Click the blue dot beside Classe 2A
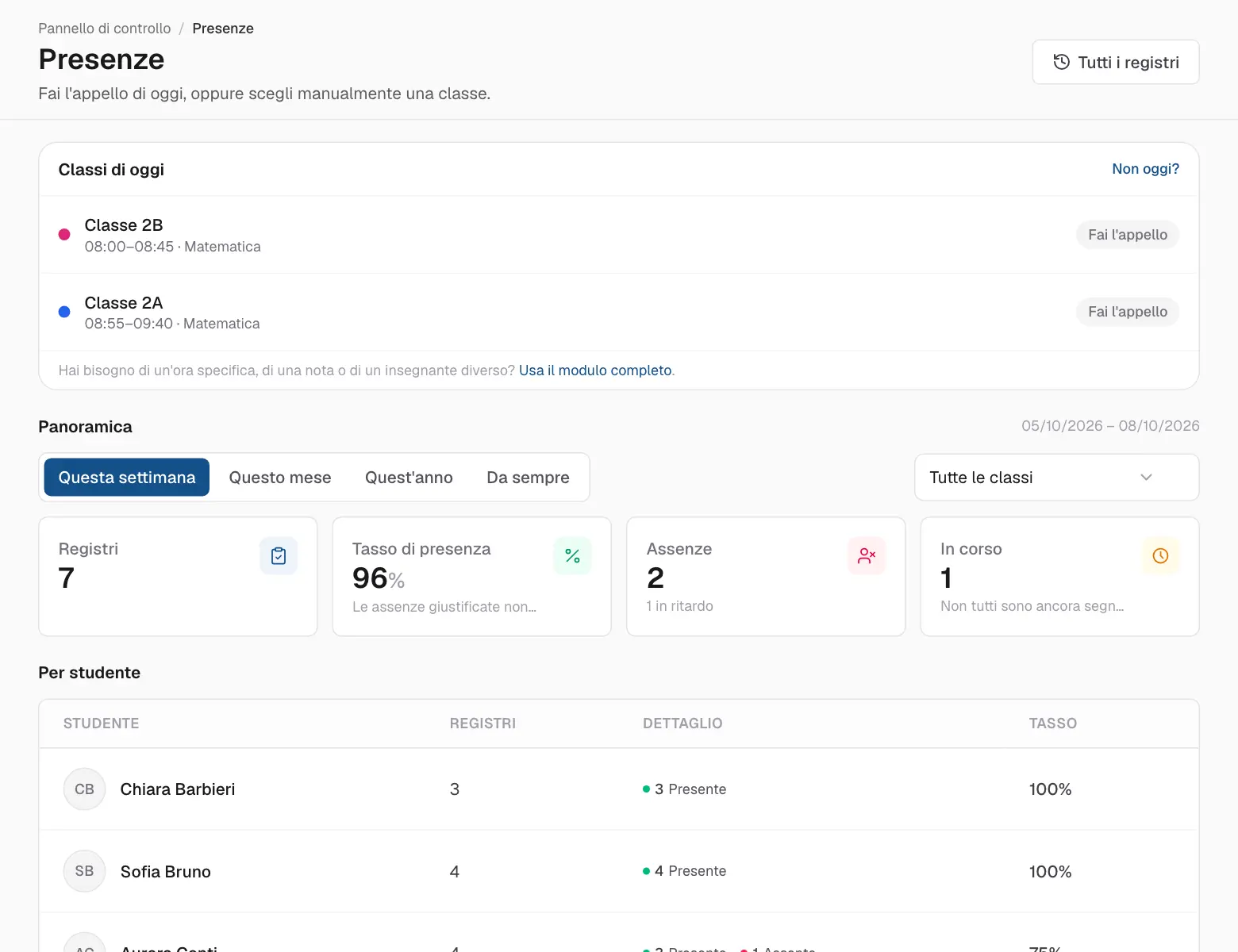The height and width of the screenshot is (952, 1238). tap(64, 312)
